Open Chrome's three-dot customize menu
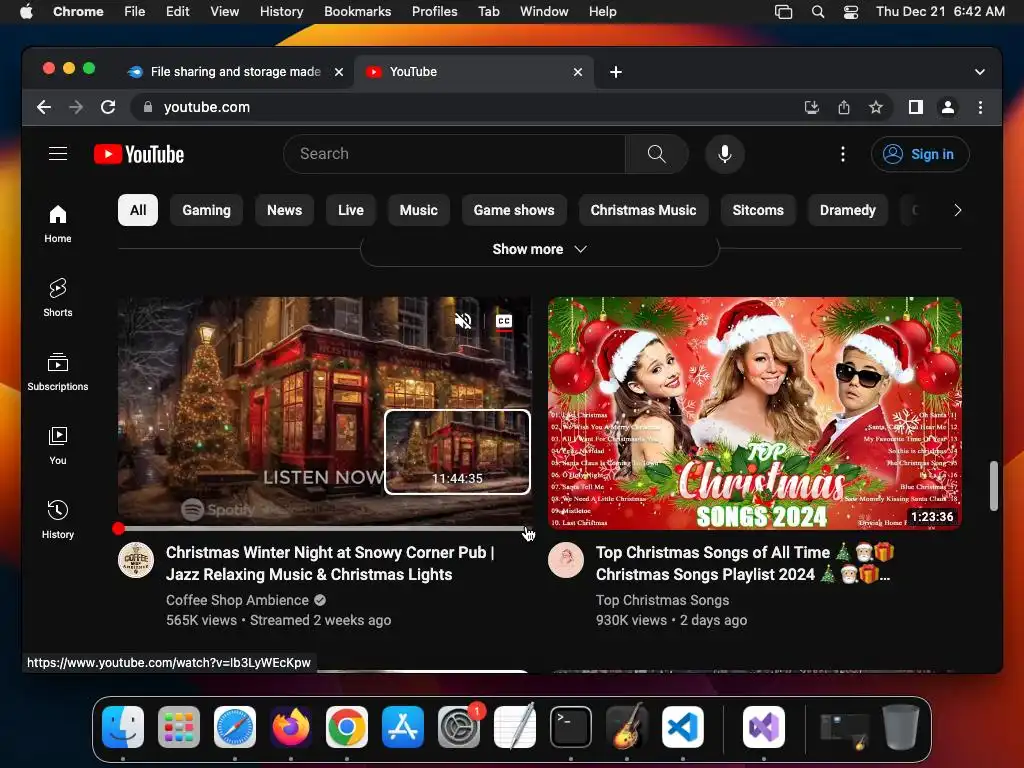The width and height of the screenshot is (1024, 768). (980, 107)
